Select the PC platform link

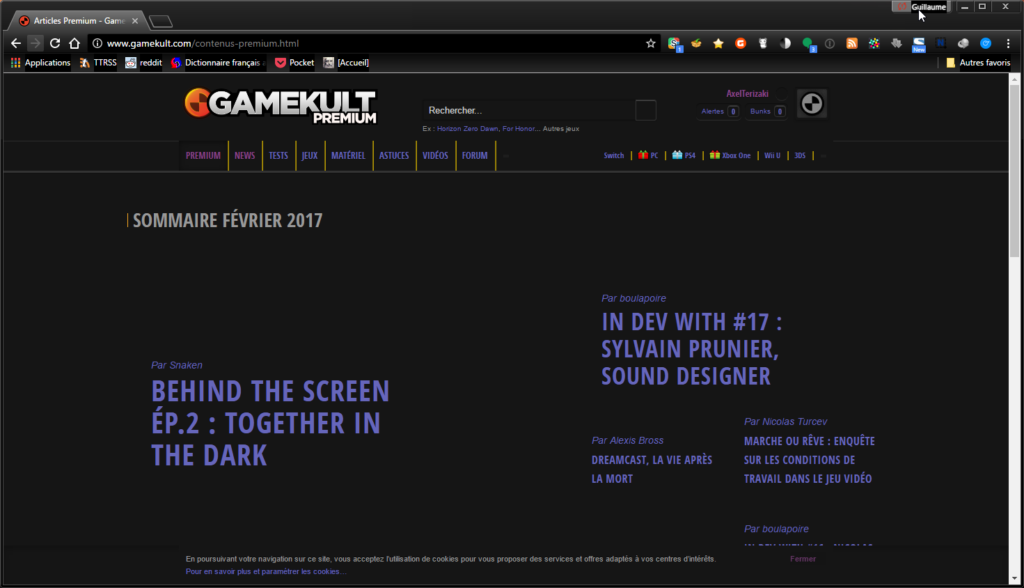648,155
